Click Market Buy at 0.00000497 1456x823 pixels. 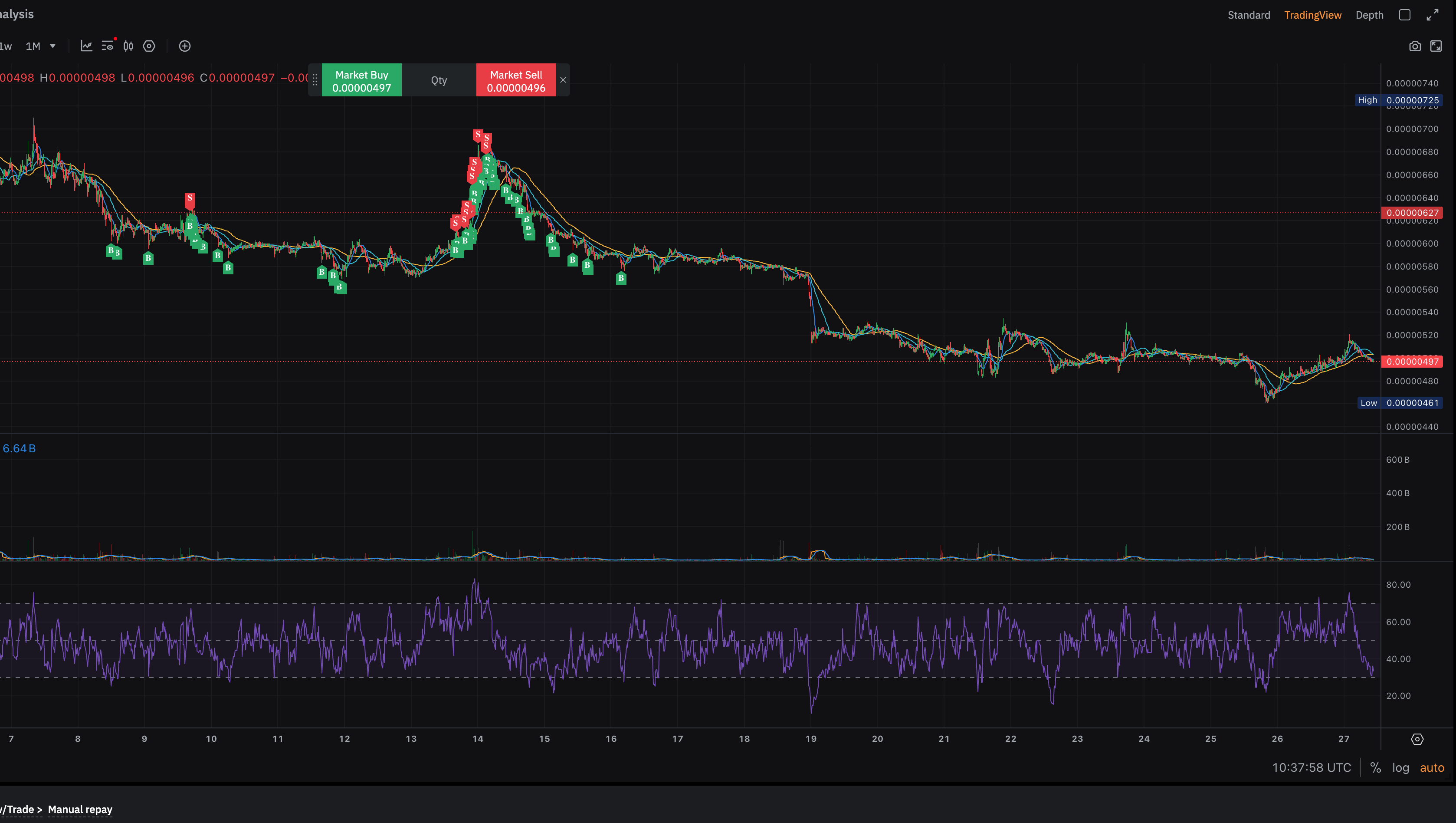(362, 80)
